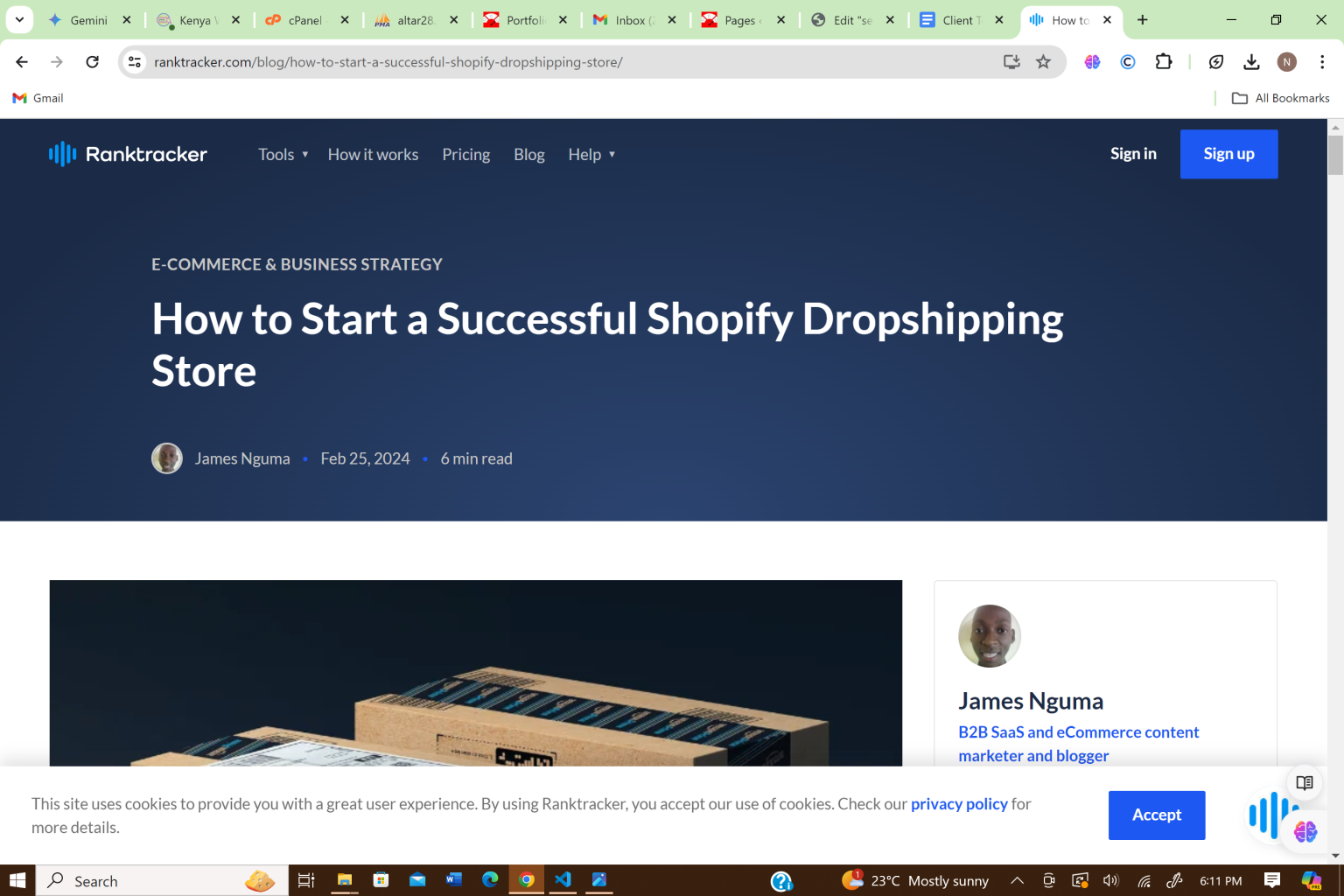Open the Tools dropdown menu
The height and width of the screenshot is (896, 1344).
click(x=283, y=154)
